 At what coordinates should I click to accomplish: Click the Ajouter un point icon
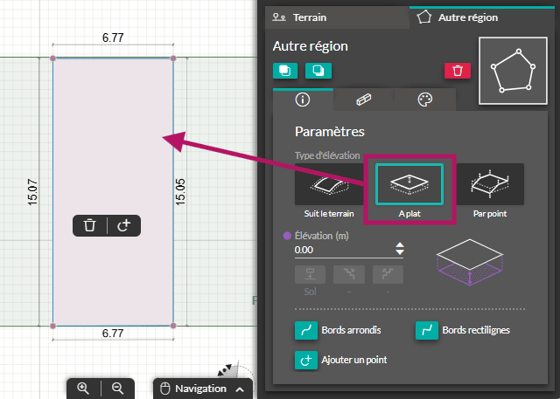(x=306, y=360)
